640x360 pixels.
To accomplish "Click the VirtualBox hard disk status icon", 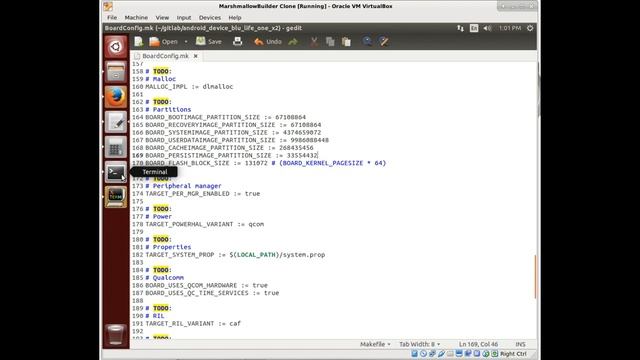I will [414, 354].
